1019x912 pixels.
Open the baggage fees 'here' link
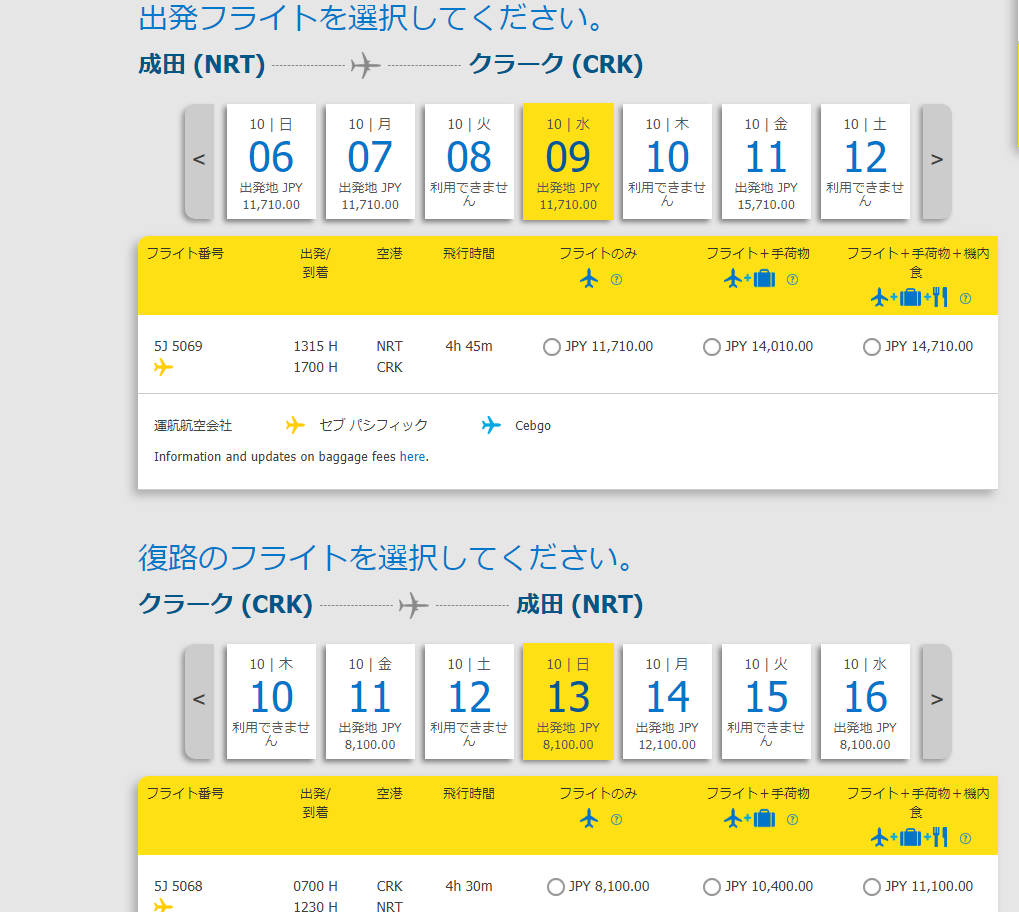[x=412, y=457]
